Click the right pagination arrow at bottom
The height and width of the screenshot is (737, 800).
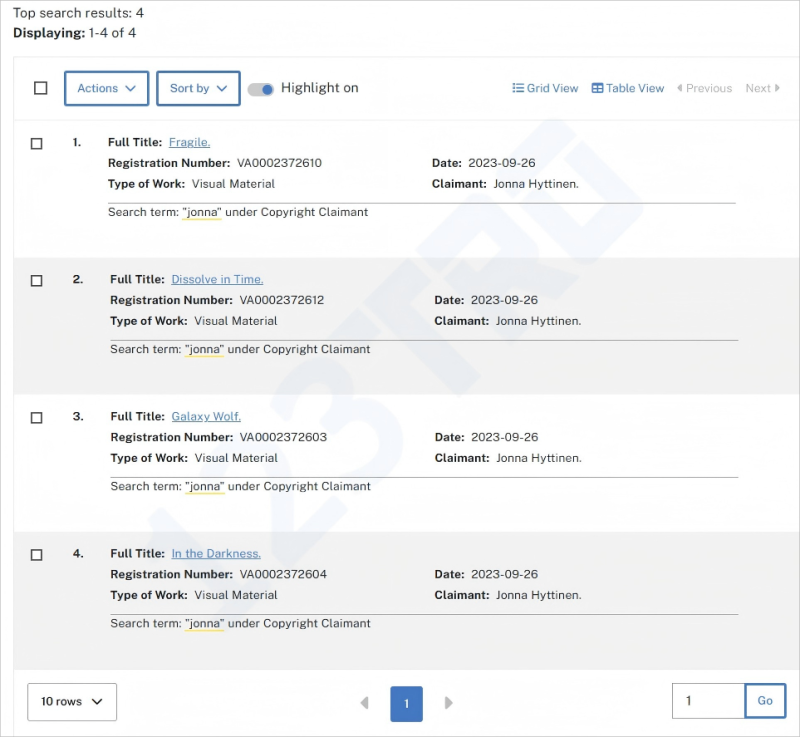coord(448,703)
